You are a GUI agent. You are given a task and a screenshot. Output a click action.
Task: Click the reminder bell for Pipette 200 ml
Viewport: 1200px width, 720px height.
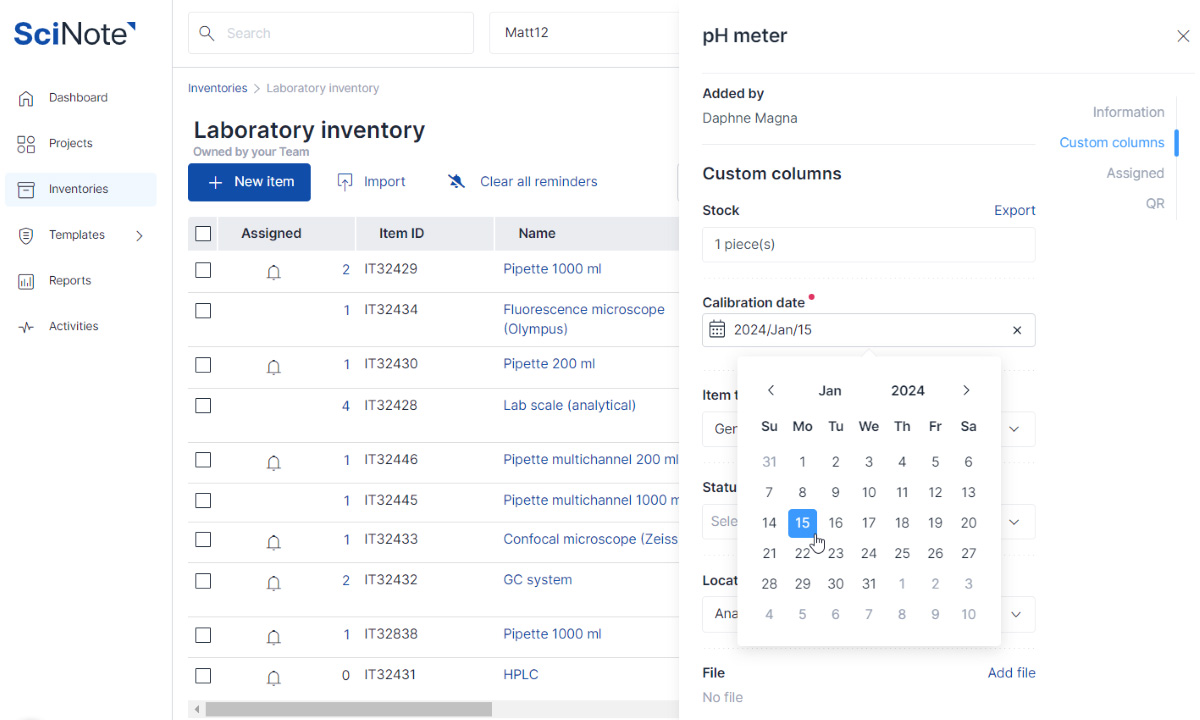click(x=274, y=367)
